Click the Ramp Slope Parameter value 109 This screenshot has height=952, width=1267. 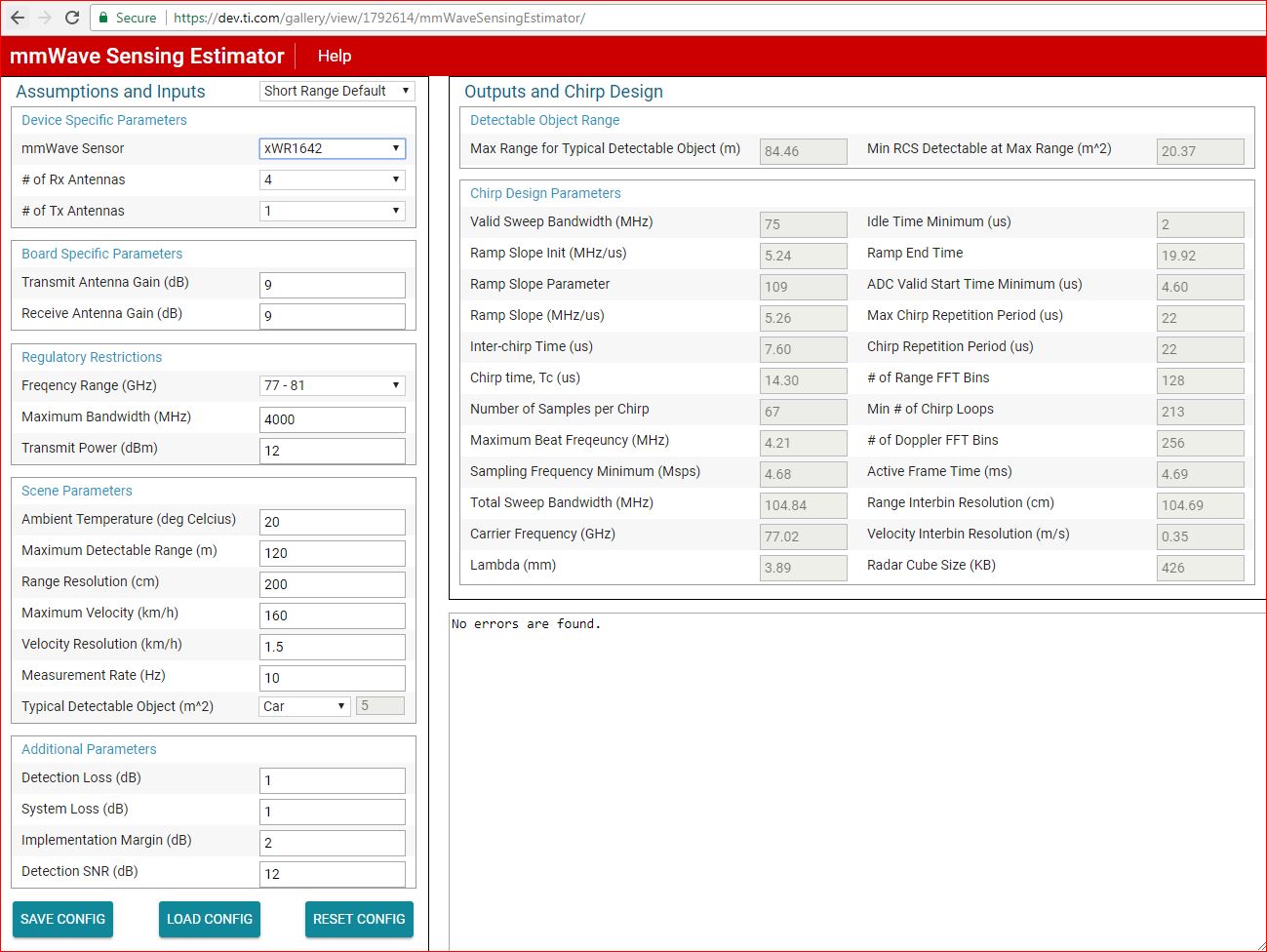(x=804, y=287)
